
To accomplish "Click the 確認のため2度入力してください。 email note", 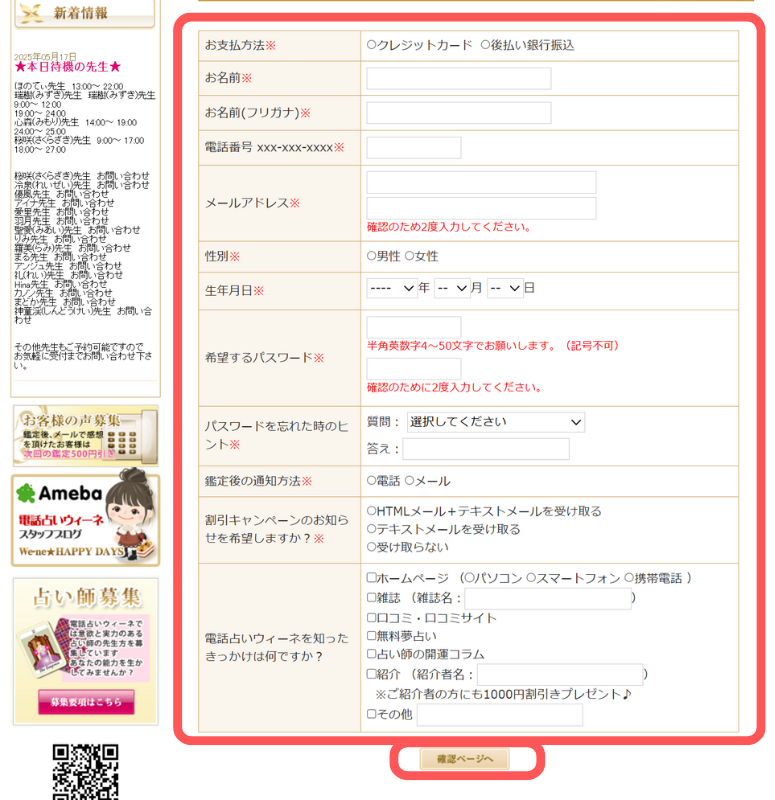I will pyautogui.click(x=449, y=227).
